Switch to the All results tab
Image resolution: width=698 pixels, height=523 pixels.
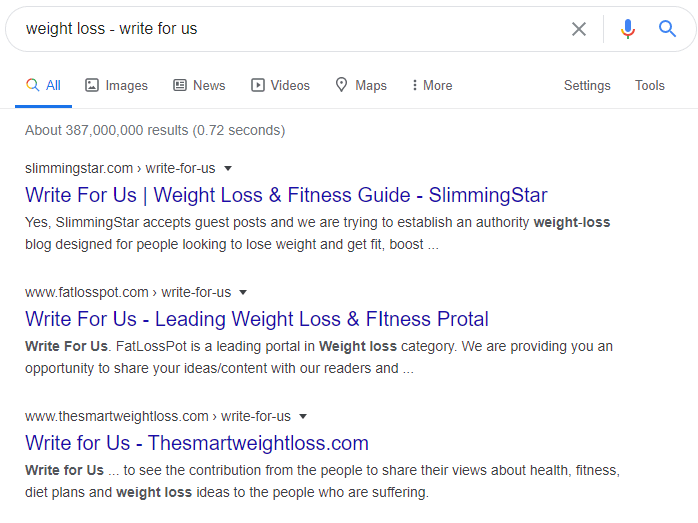click(x=44, y=85)
